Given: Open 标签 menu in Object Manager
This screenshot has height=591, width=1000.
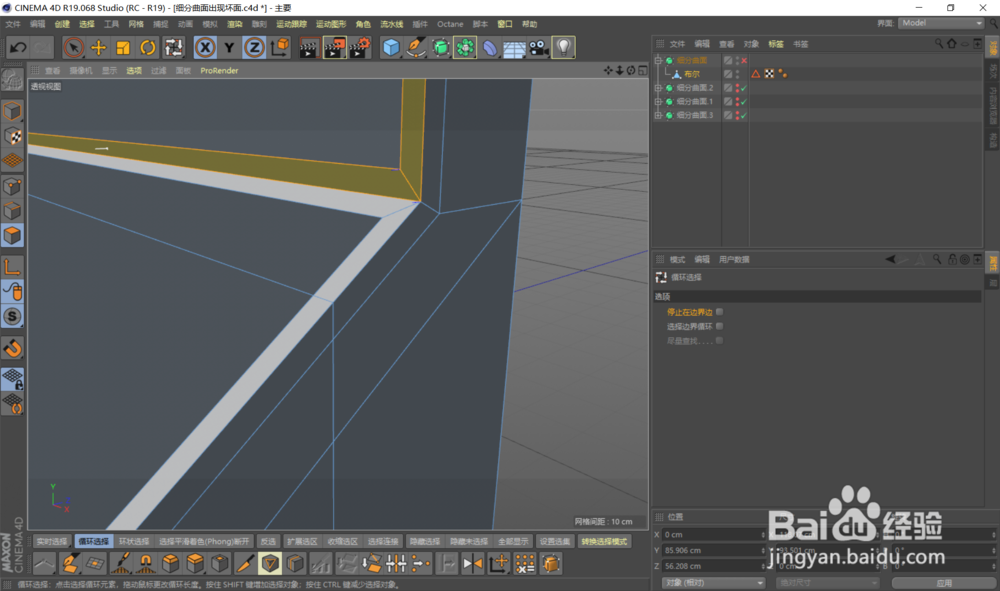Looking at the screenshot, I should point(776,44).
